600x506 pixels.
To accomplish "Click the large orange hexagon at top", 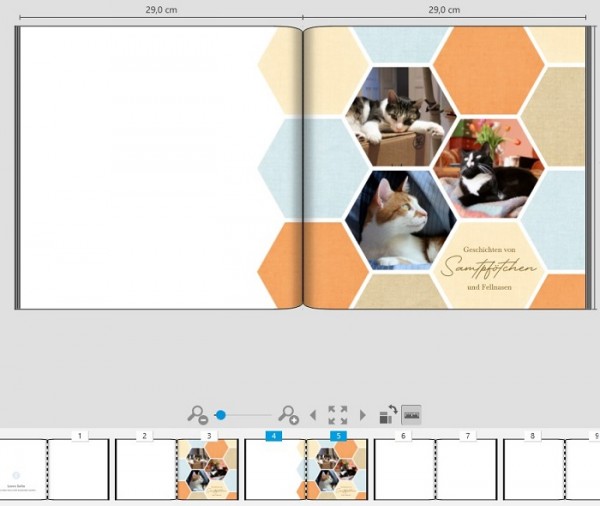I will click(x=489, y=70).
